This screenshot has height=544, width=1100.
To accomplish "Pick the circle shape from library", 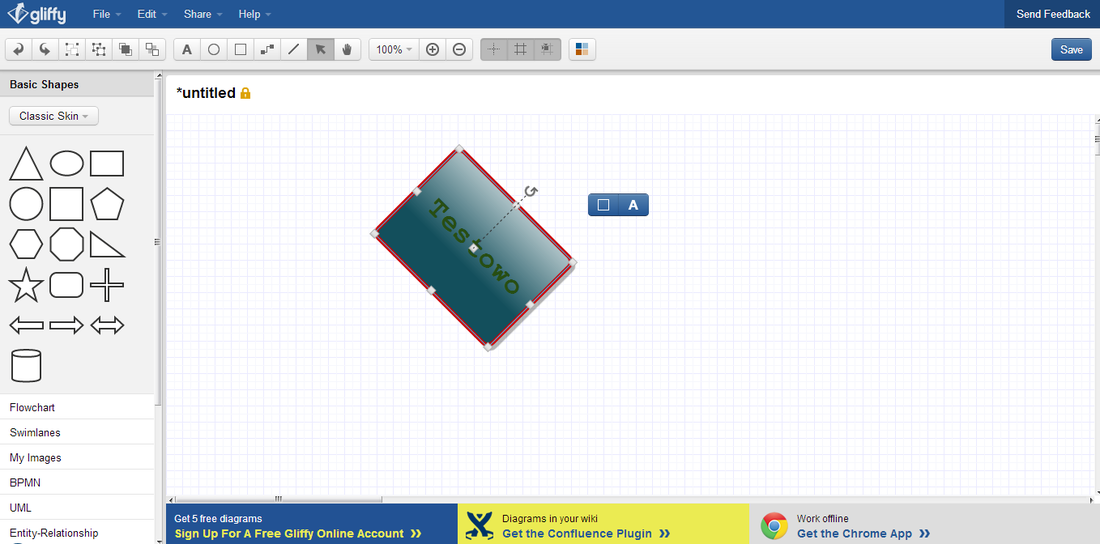I will [x=26, y=204].
